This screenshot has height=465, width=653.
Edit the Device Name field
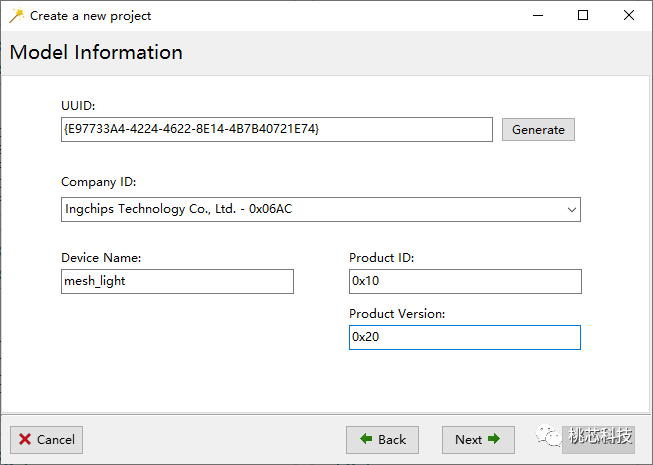177,281
